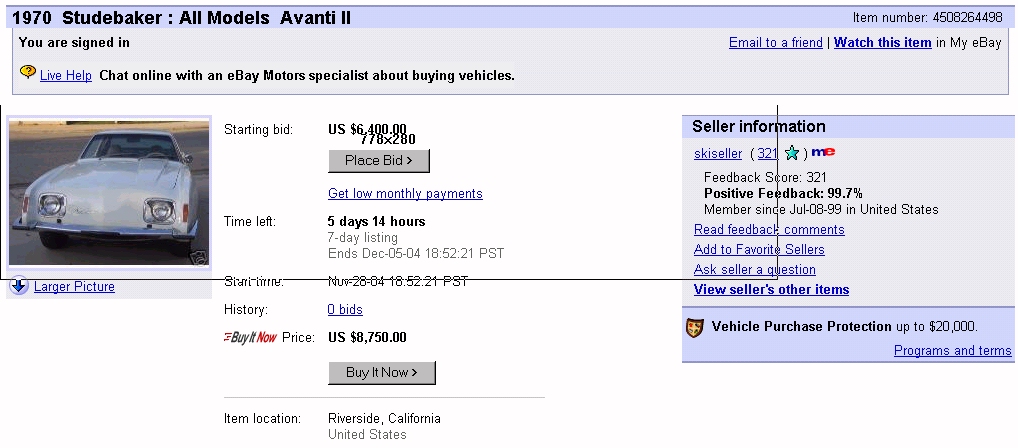Click the Live Help speech bubble icon
The width and height of the screenshot is (1018, 448).
28,73
